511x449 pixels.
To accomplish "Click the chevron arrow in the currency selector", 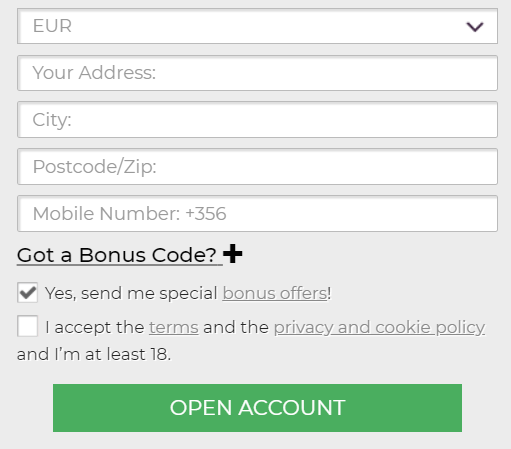I will coord(475,27).
